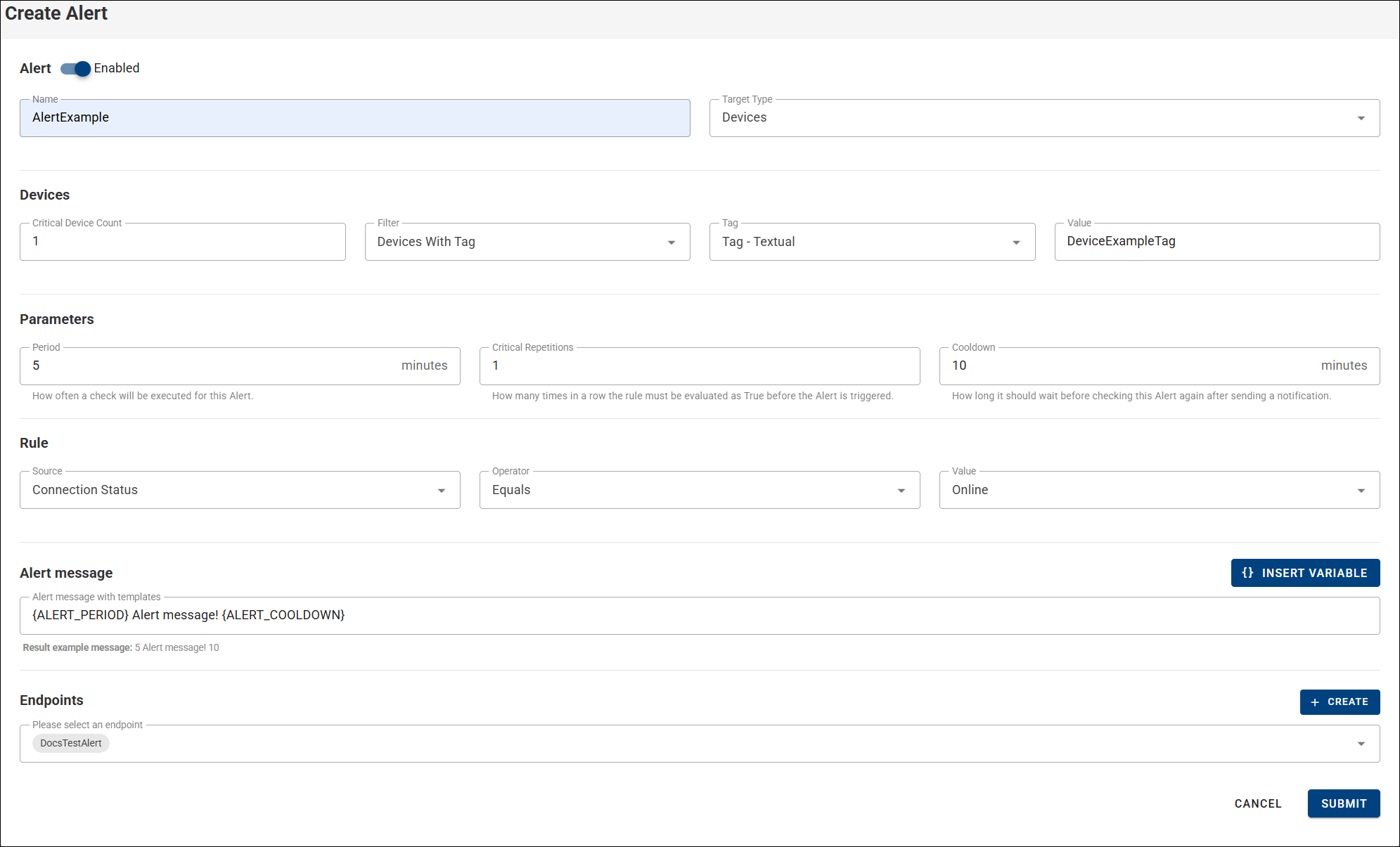Screen dimensions: 1400x847
Task: Open the Filter dropdown Devices With Tag
Action: point(527,241)
